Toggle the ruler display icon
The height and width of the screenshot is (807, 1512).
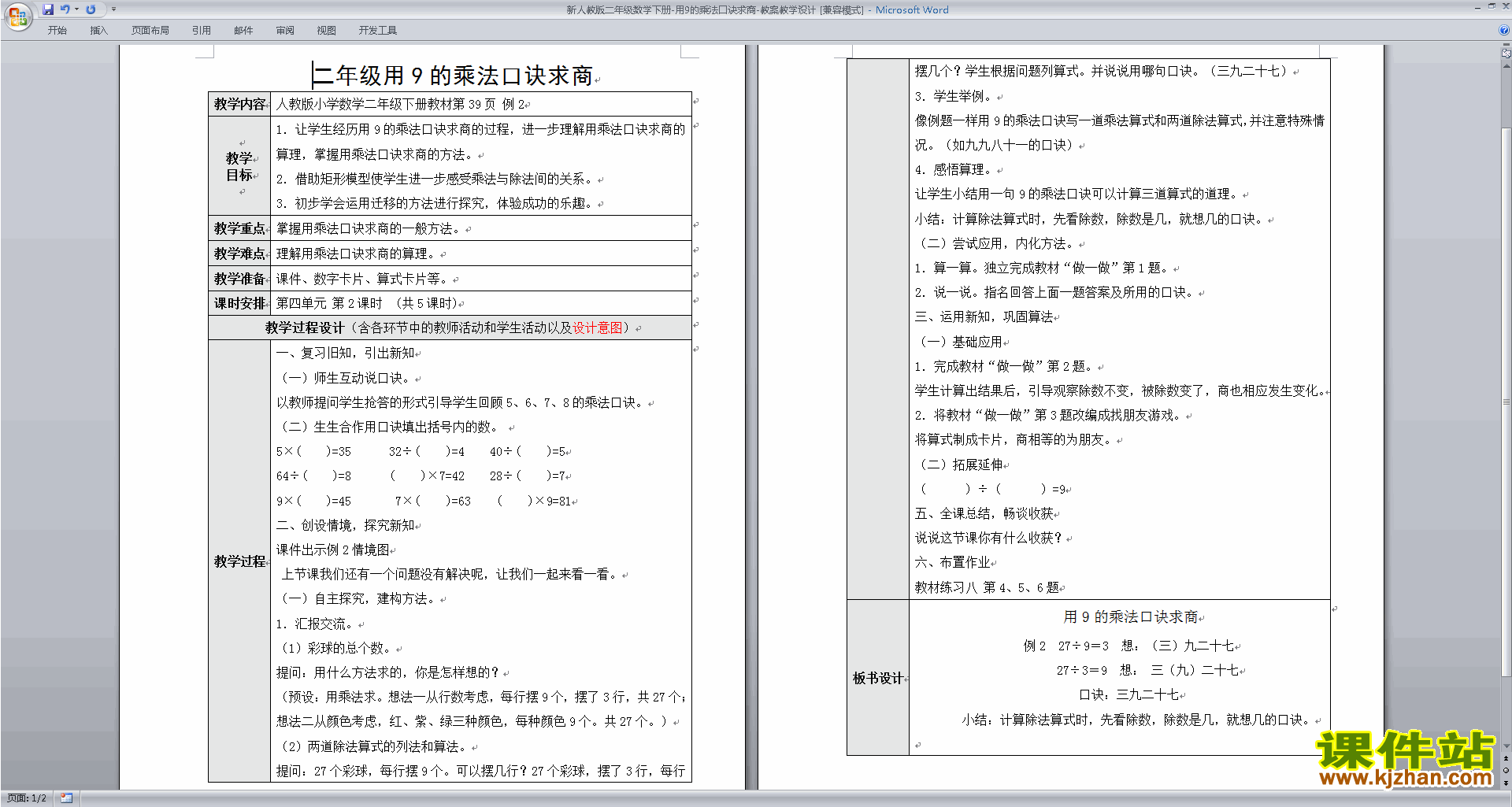(1506, 54)
